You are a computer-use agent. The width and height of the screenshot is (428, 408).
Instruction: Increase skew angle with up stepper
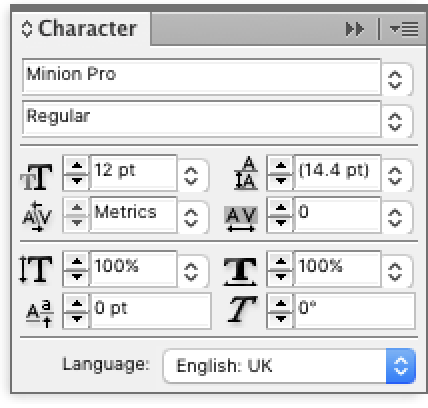coord(281,303)
